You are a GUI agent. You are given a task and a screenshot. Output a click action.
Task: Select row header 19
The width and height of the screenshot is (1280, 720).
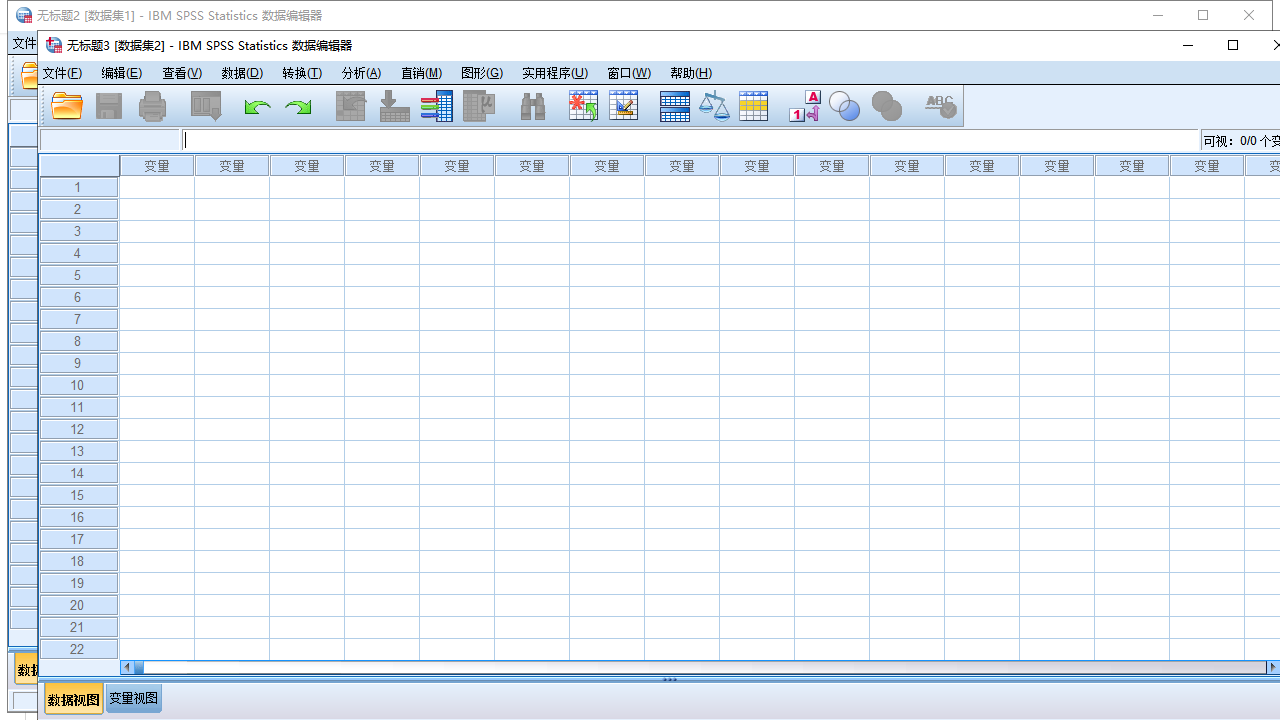(79, 583)
